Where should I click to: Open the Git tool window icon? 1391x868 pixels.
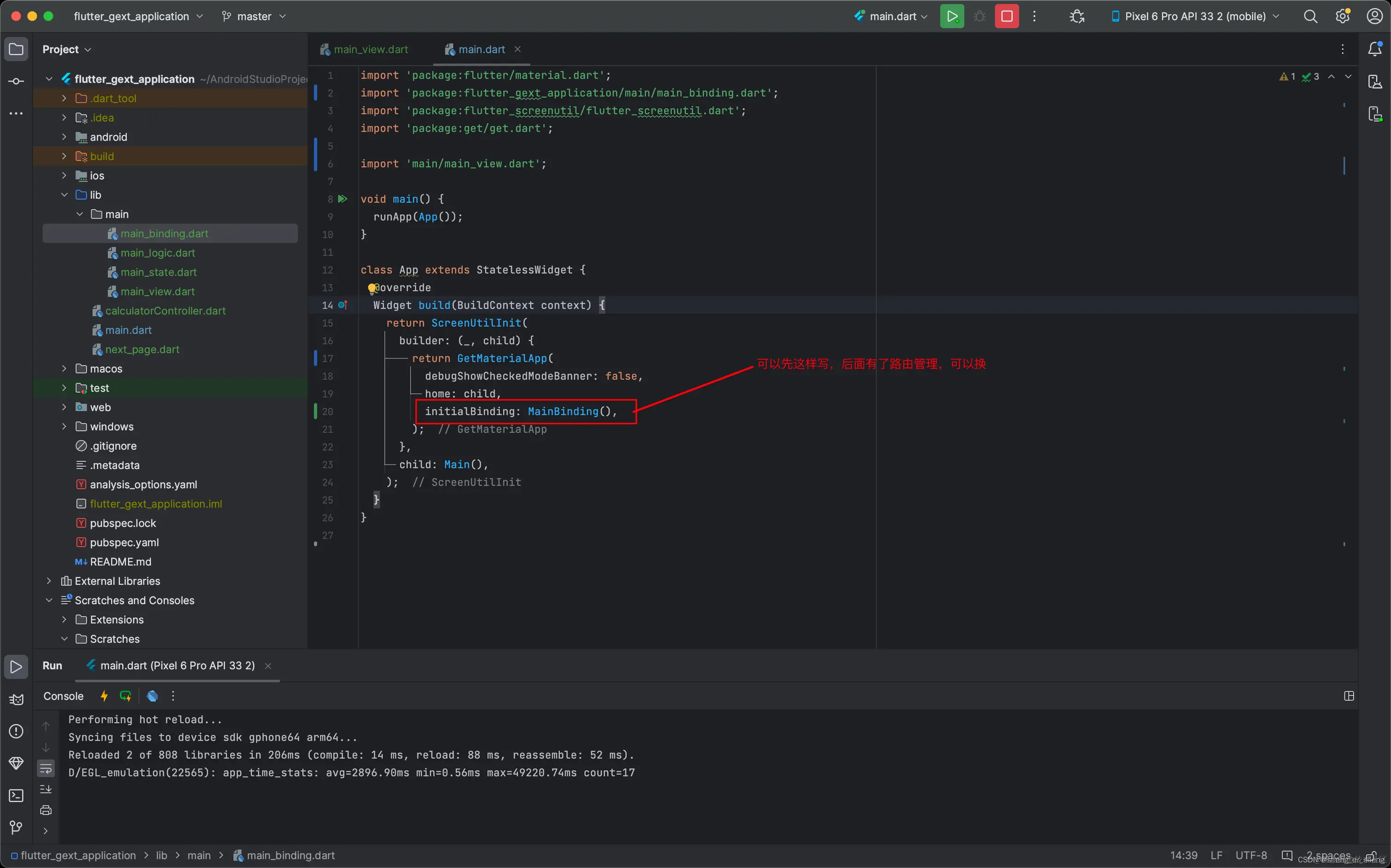(x=16, y=827)
